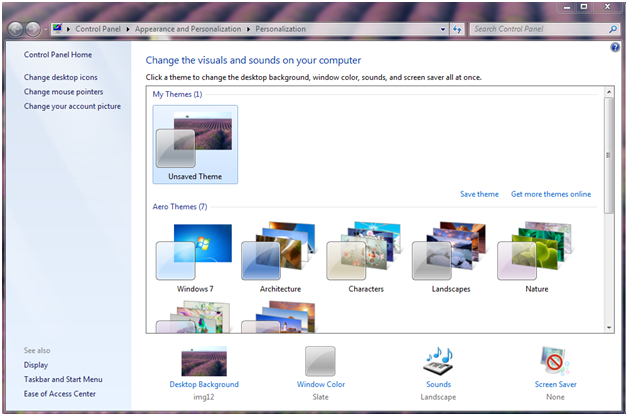Screen dimensions: 628x416
Task: Open Ease of Access Center link
Action: [x=60, y=394]
